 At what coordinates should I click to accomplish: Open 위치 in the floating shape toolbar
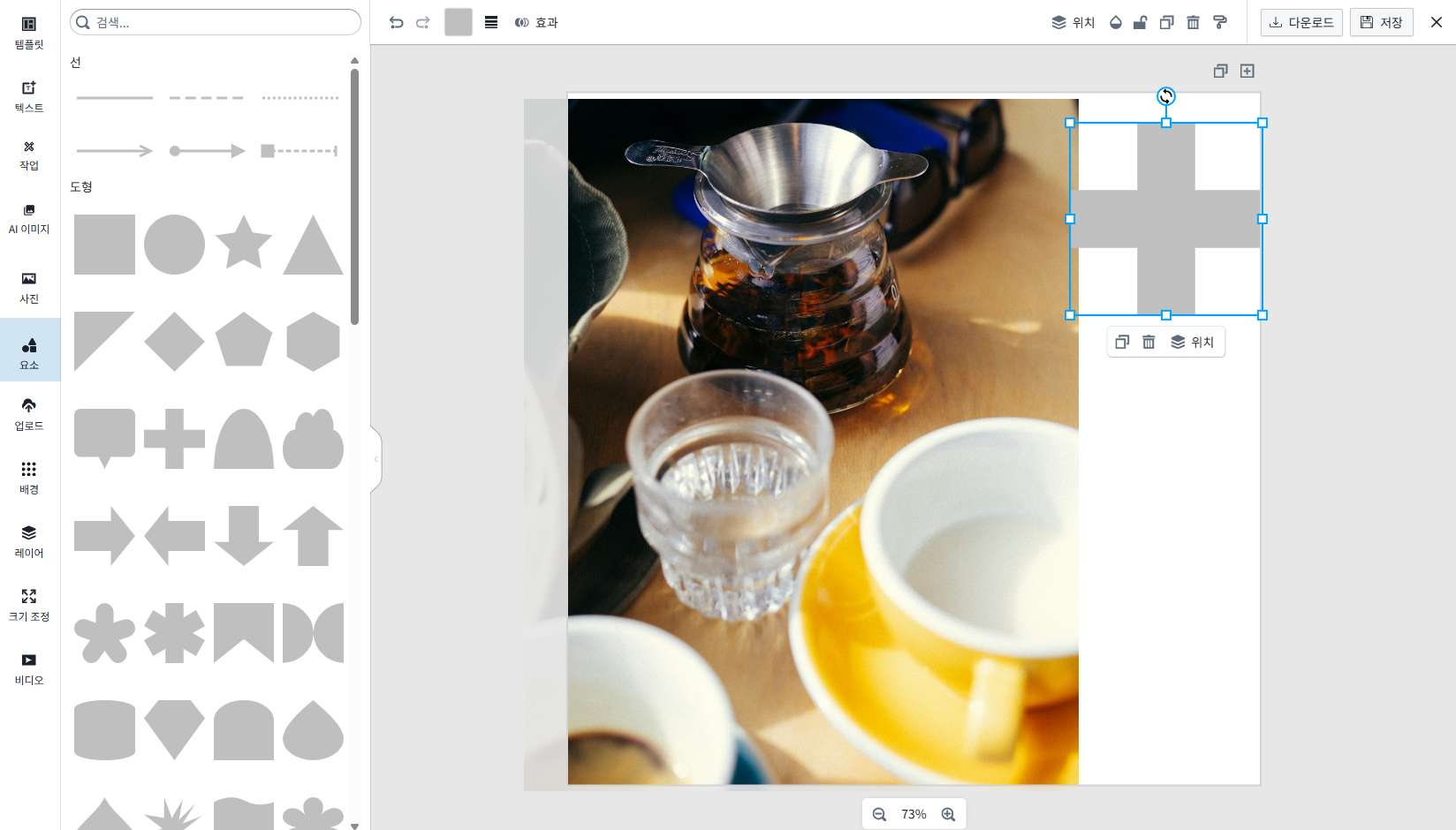pyautogui.click(x=1192, y=343)
